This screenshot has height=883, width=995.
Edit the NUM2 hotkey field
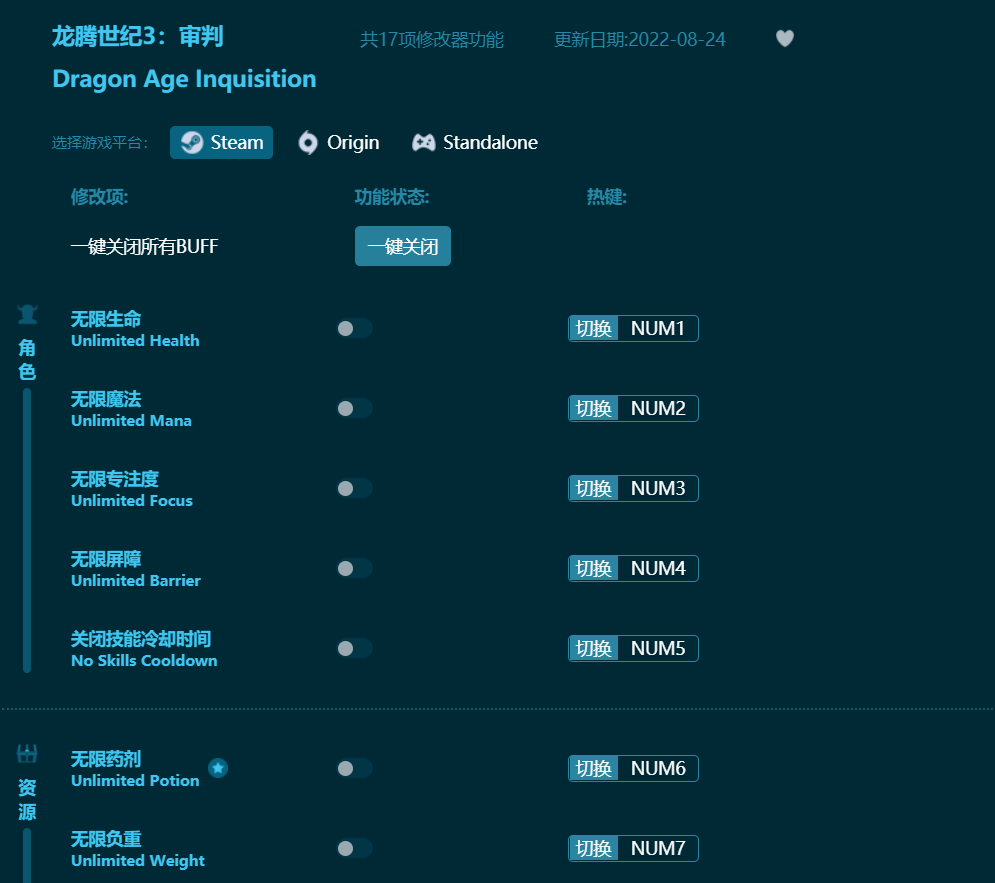coord(658,409)
